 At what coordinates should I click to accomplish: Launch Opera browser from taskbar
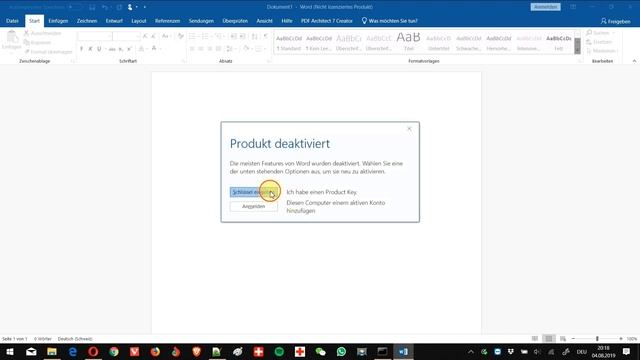pyautogui.click(x=93, y=351)
